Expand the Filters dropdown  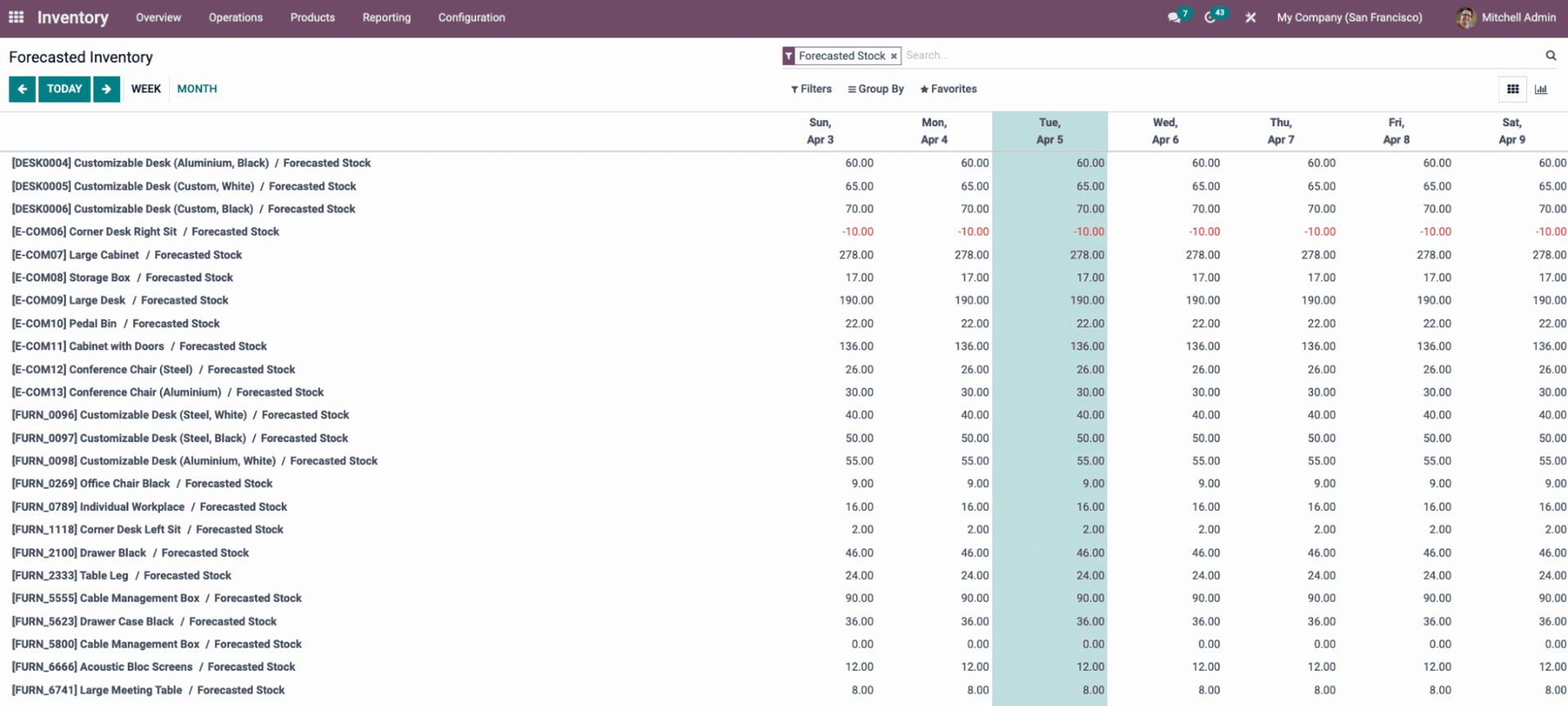click(x=811, y=89)
